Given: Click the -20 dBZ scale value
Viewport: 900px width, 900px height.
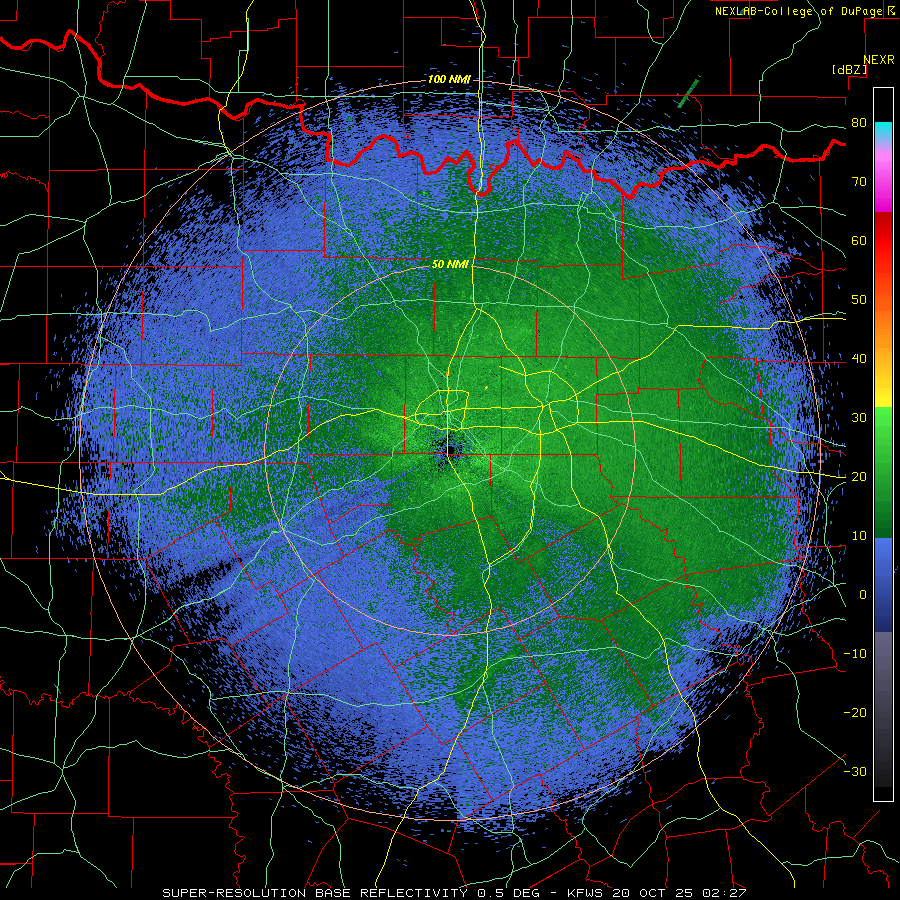Looking at the screenshot, I should click(855, 712).
